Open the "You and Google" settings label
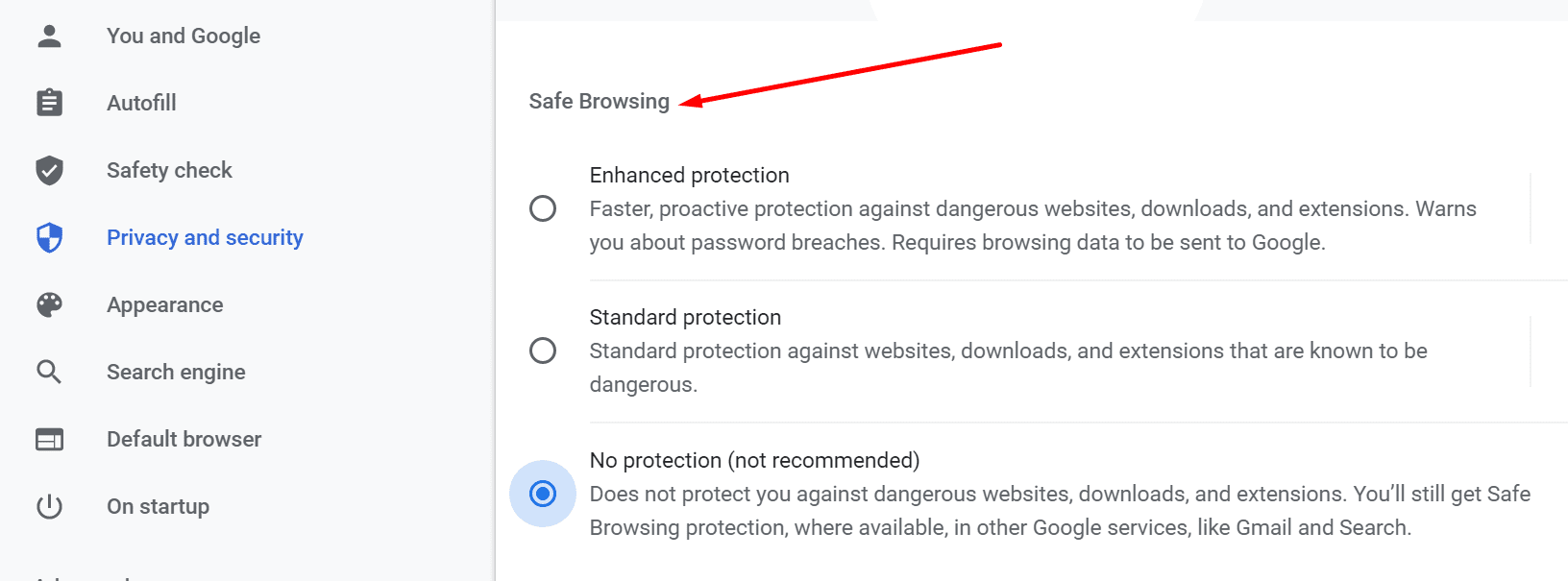Screen dimensions: 1568x581 [x=184, y=36]
